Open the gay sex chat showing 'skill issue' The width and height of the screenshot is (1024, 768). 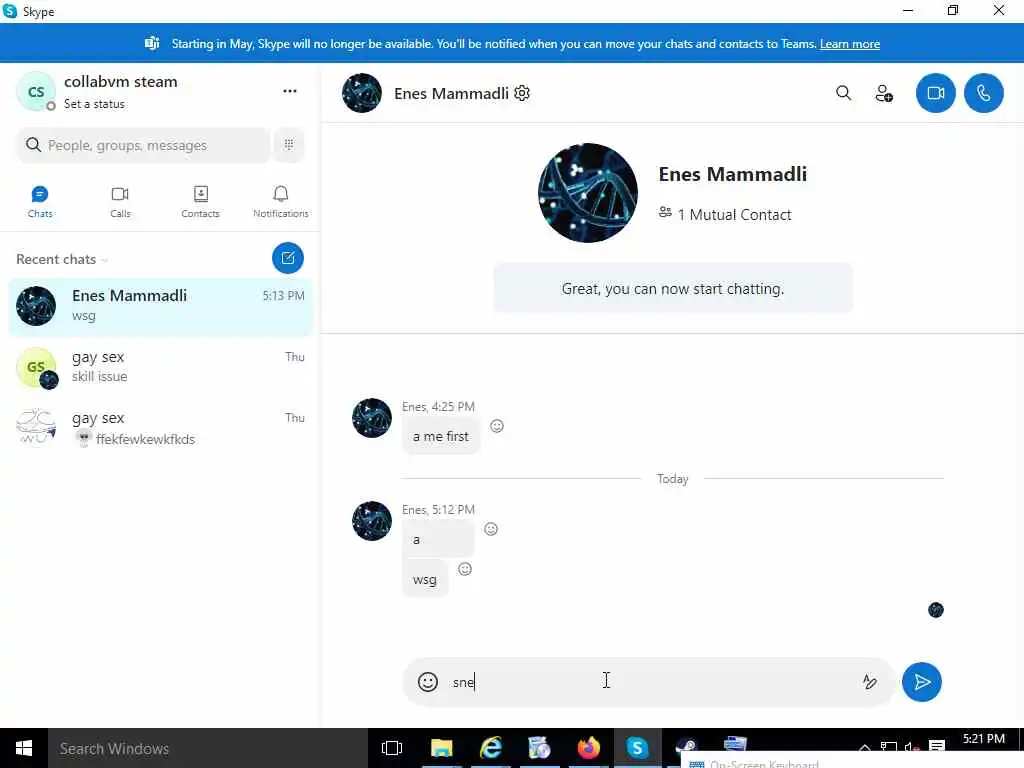point(161,367)
